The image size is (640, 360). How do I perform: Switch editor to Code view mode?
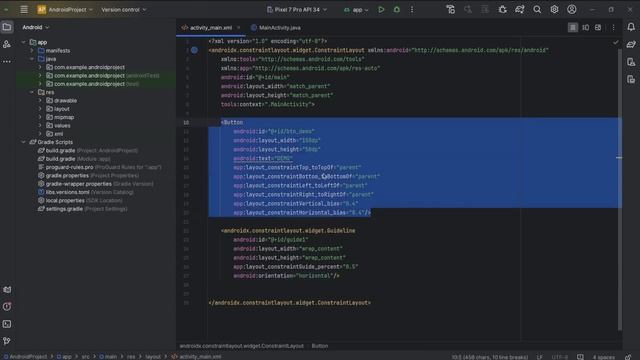pos(573,27)
